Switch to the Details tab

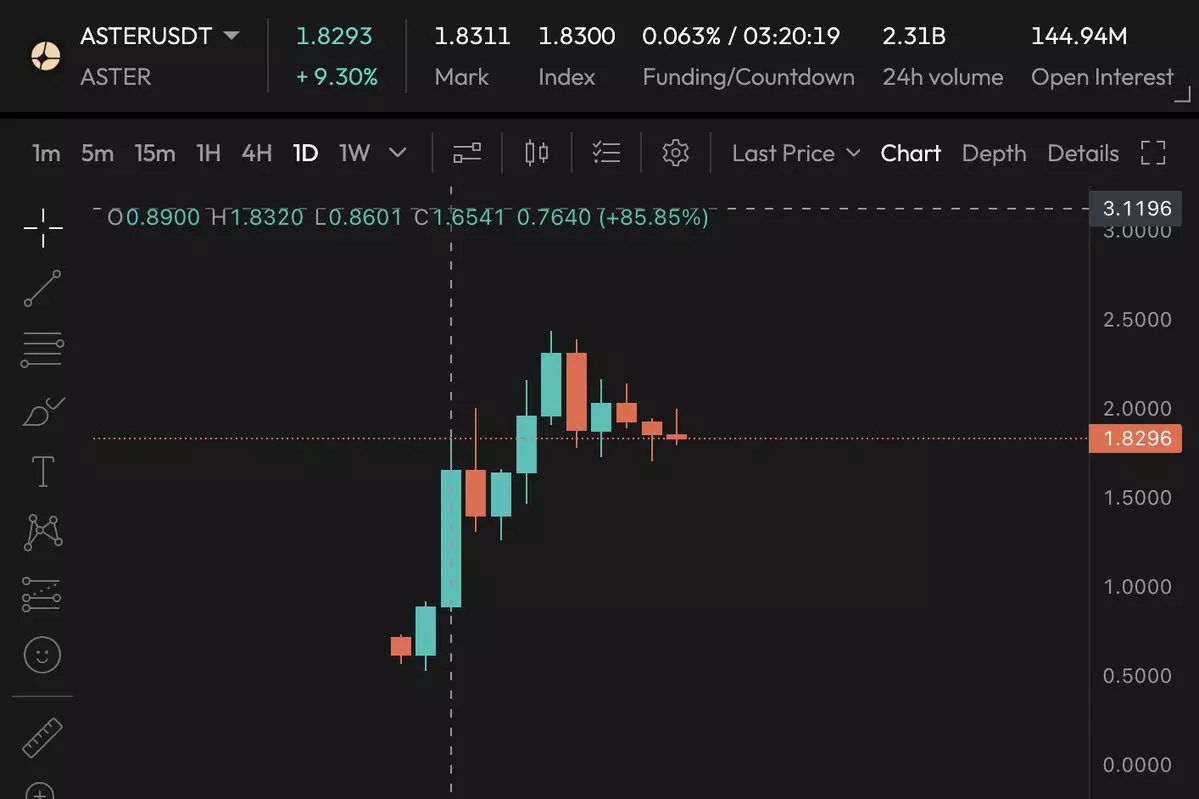click(x=1083, y=153)
